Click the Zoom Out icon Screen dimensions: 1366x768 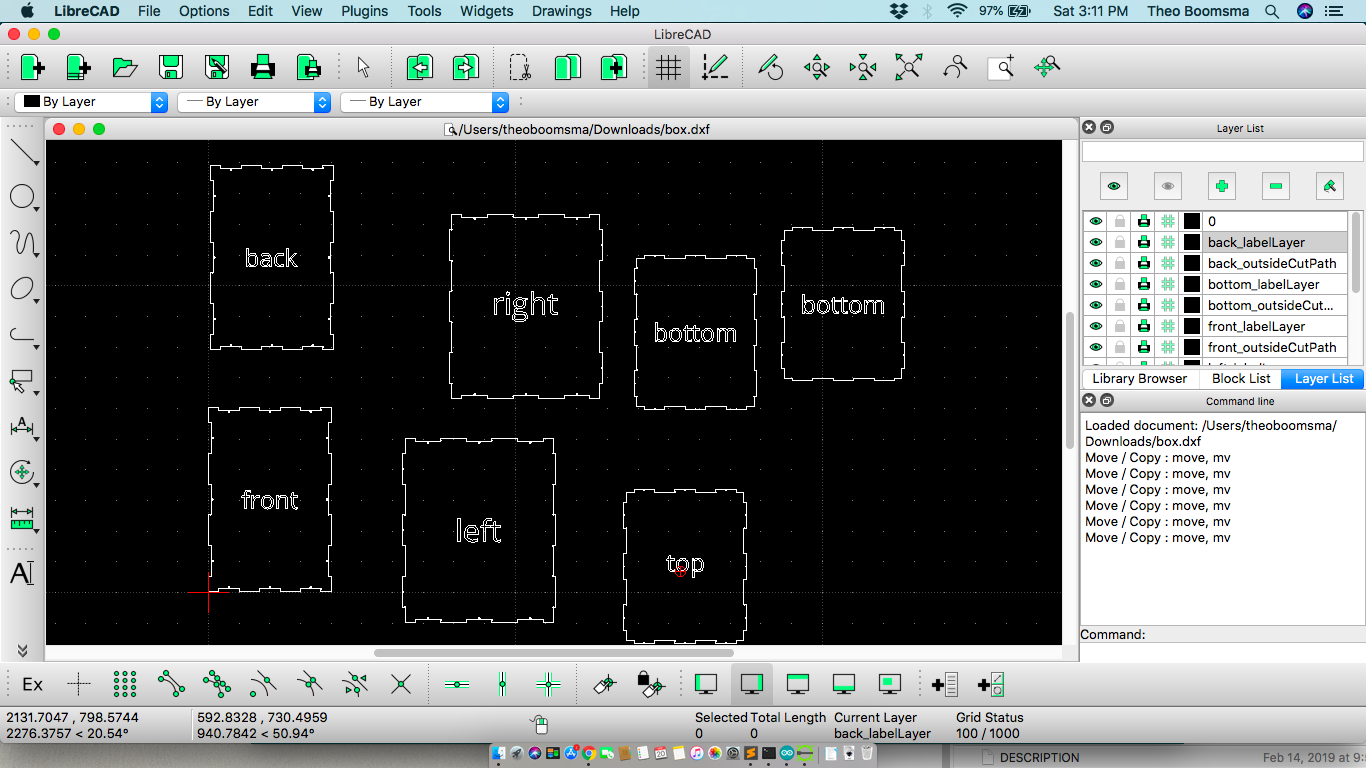click(x=862, y=67)
